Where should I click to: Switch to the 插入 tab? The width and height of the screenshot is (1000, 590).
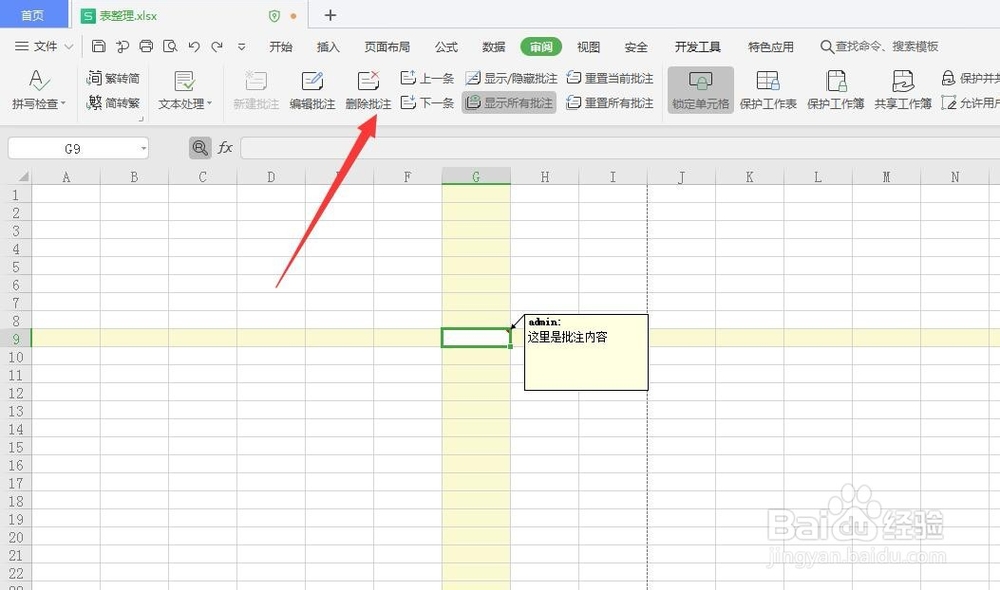tap(328, 47)
